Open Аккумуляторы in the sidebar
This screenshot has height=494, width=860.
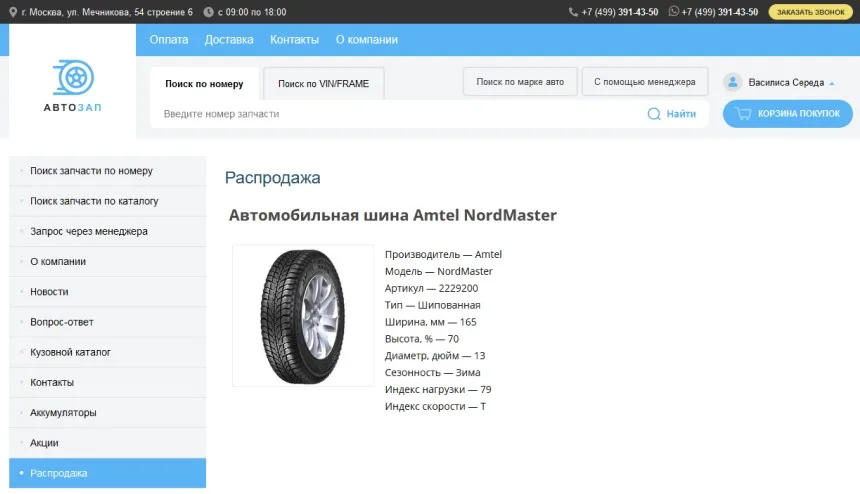point(108,412)
